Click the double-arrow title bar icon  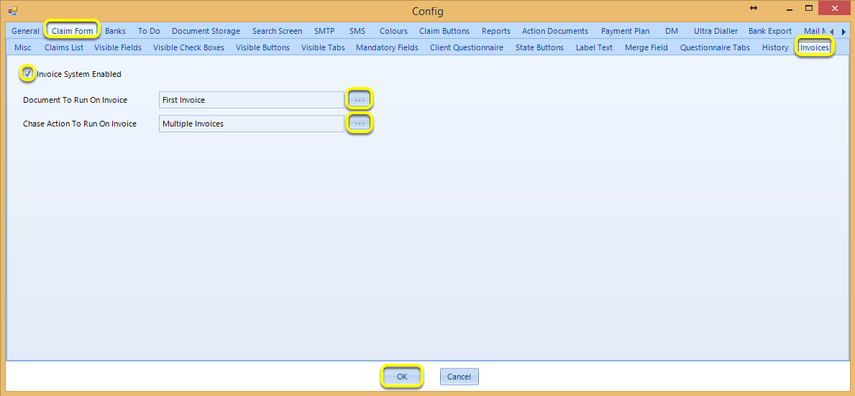click(754, 8)
